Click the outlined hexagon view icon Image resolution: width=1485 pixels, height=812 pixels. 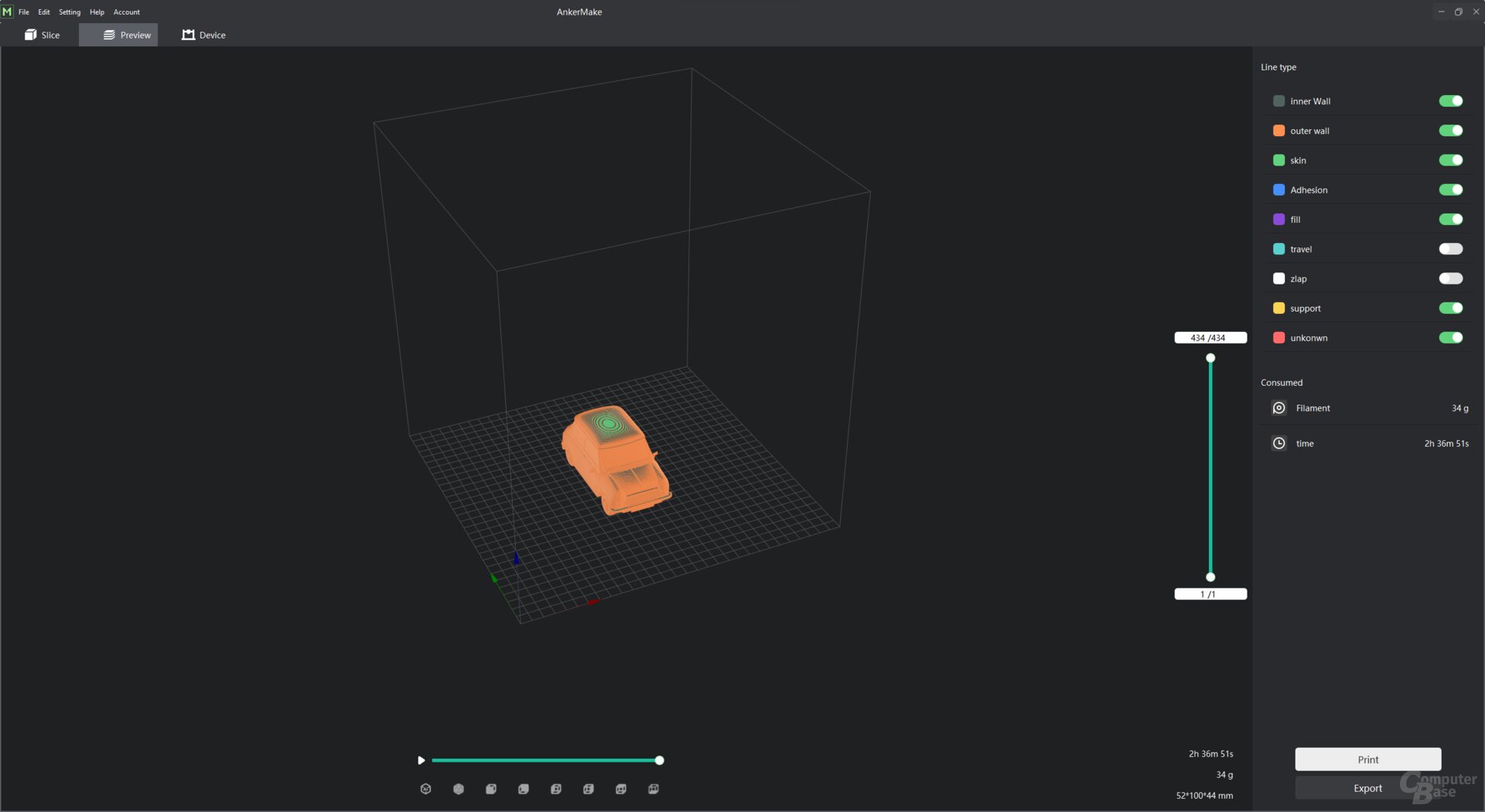(x=425, y=789)
